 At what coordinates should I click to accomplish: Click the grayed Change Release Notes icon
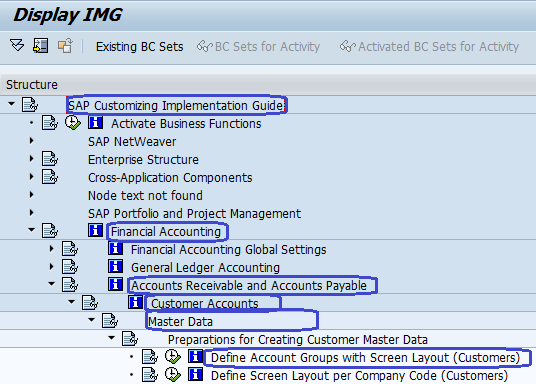pyautogui.click(x=65, y=45)
